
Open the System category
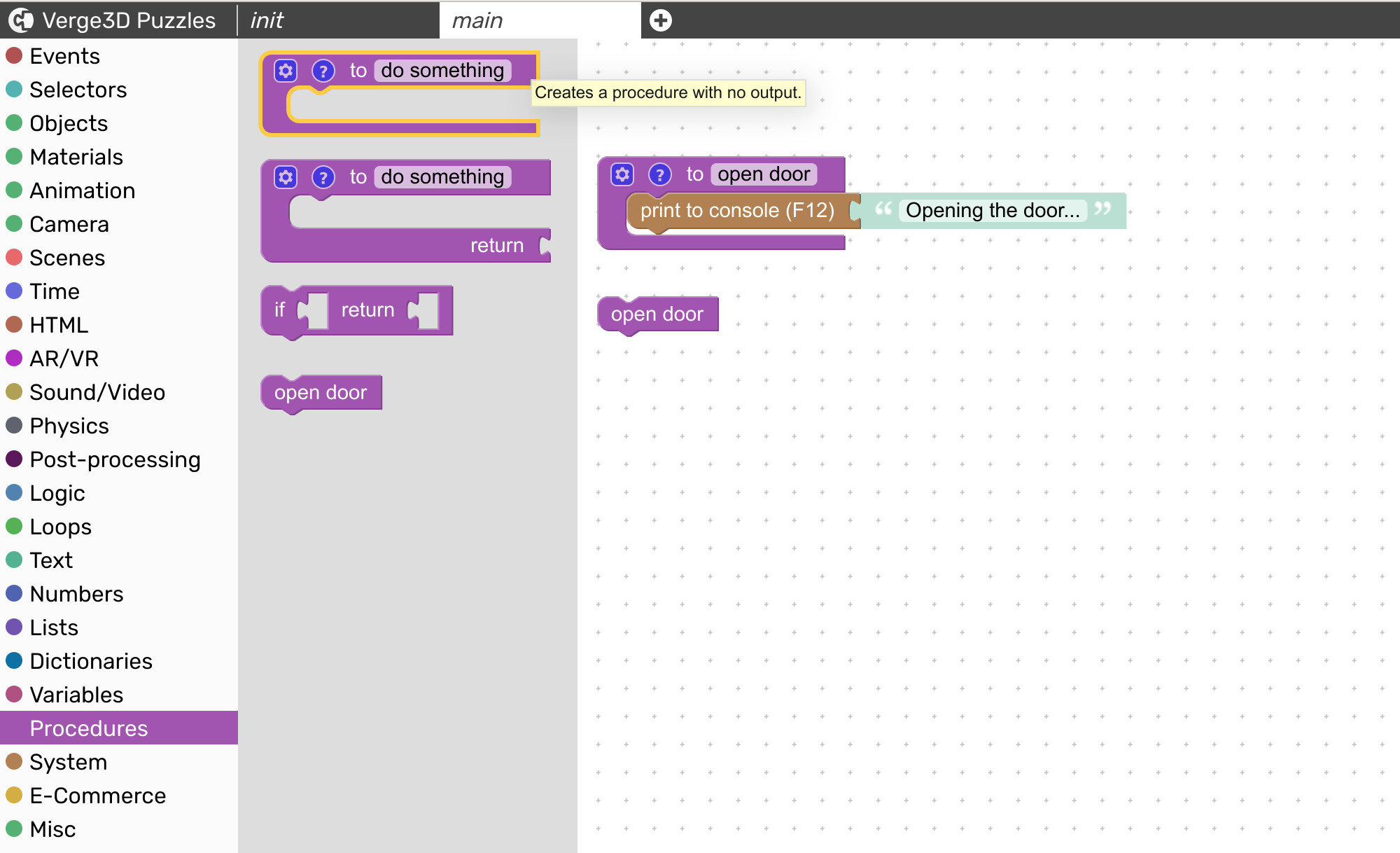point(68,762)
